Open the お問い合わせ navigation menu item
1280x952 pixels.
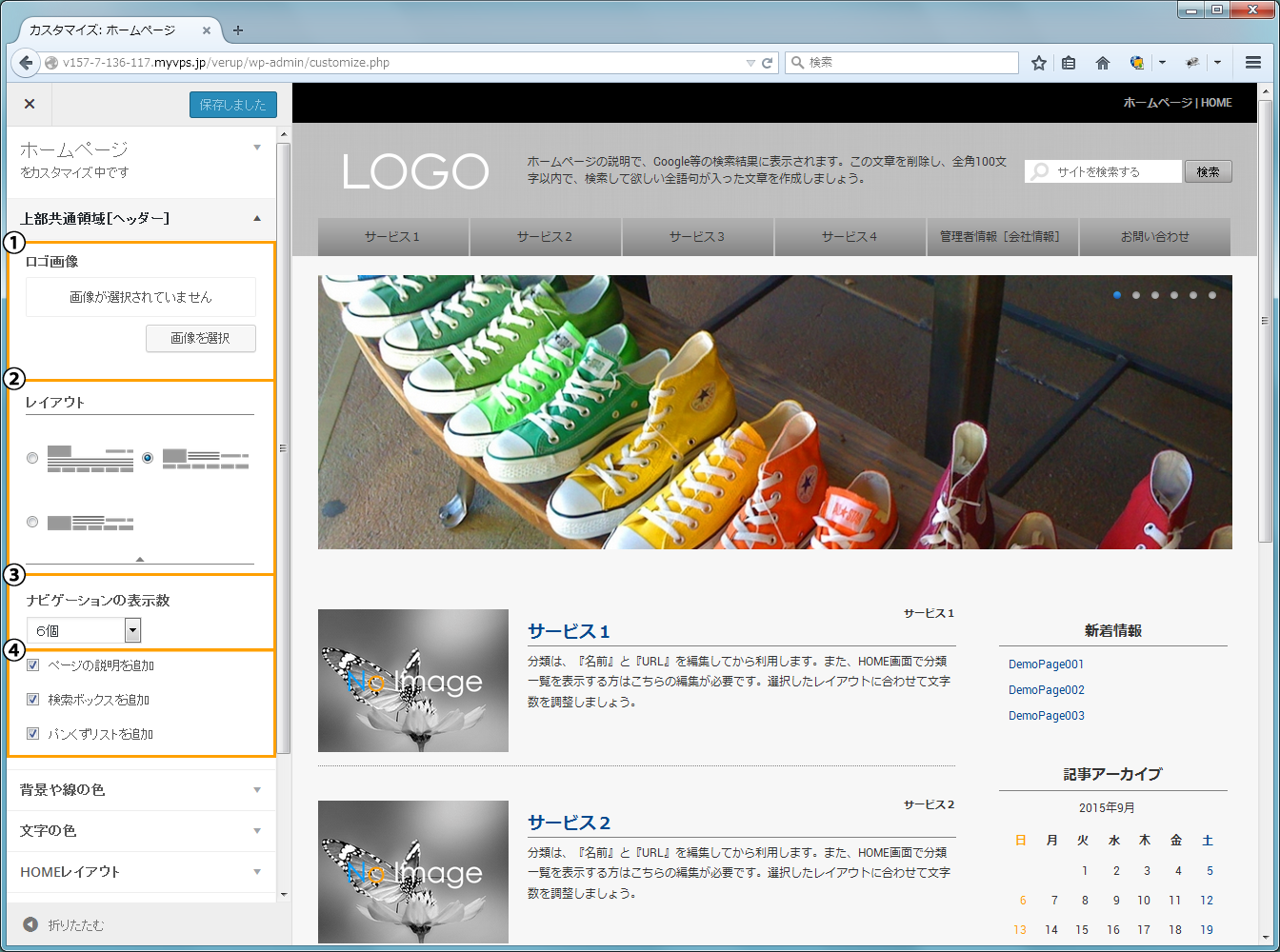[x=1155, y=237]
